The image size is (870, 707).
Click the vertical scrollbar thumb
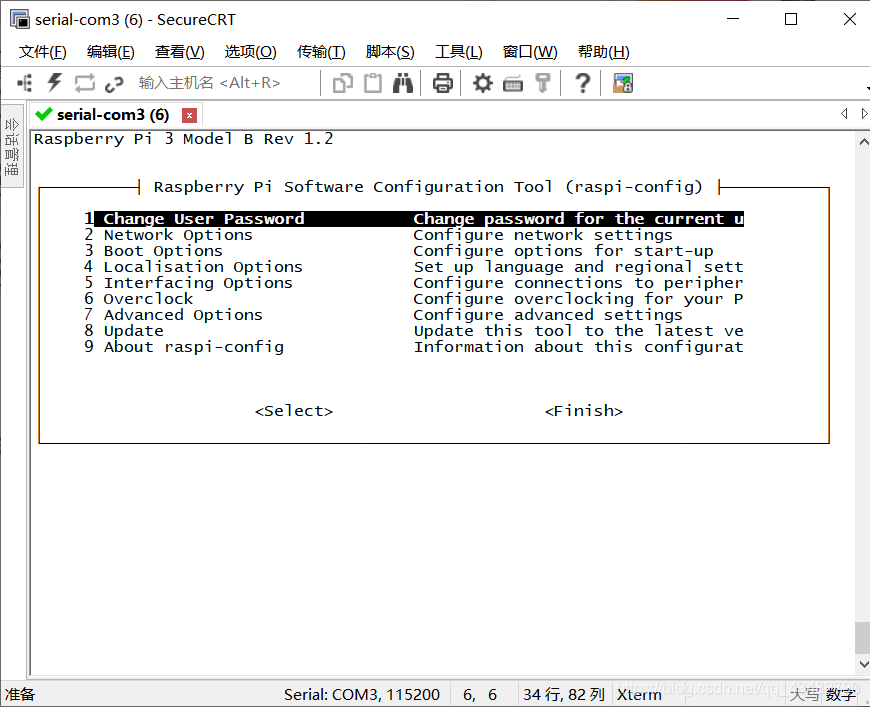[x=863, y=638]
